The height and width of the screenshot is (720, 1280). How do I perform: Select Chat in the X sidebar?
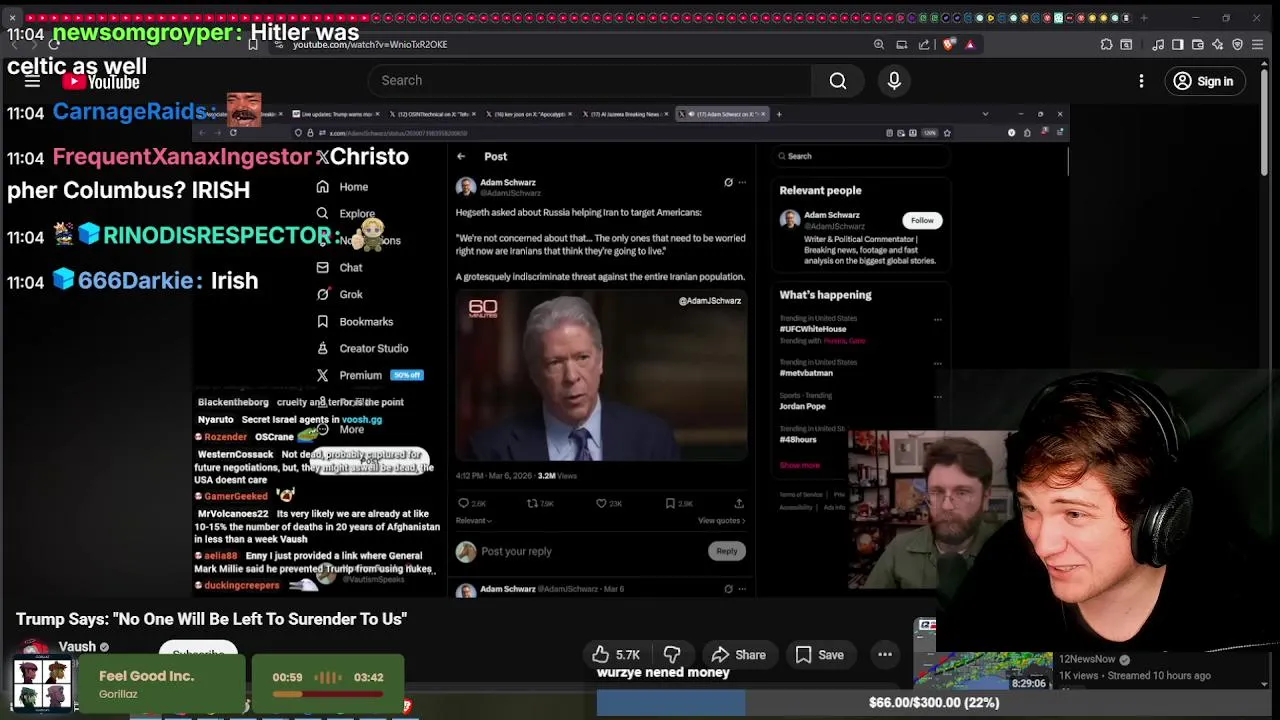[339, 268]
